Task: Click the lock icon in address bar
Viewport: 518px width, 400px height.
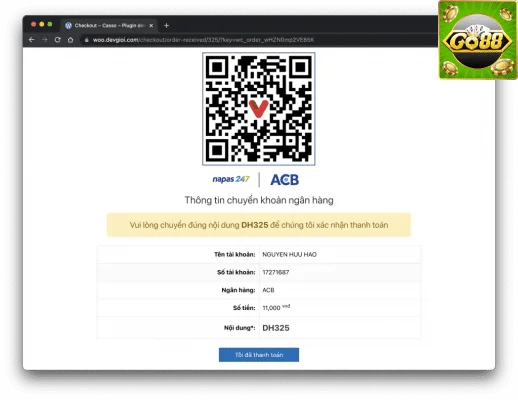Action: tap(86, 40)
